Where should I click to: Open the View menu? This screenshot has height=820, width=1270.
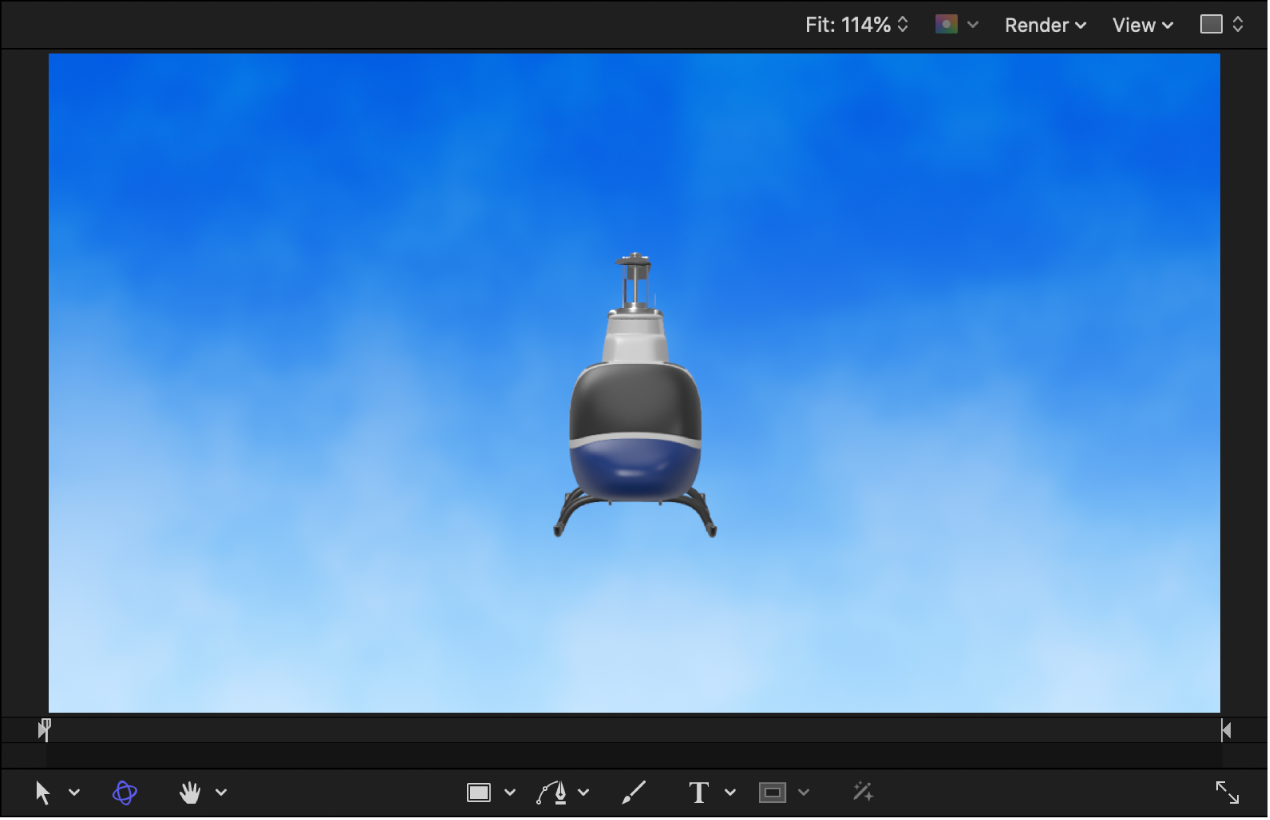pos(1141,24)
